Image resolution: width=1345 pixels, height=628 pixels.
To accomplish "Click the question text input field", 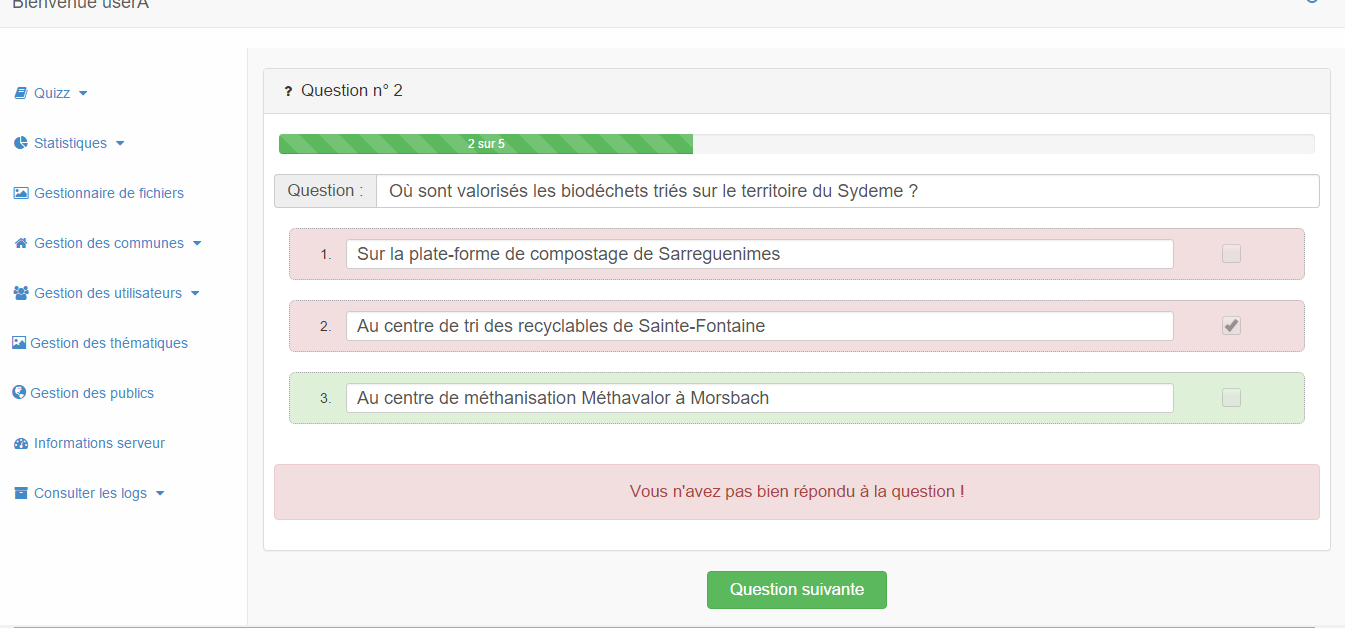I will [x=847, y=191].
